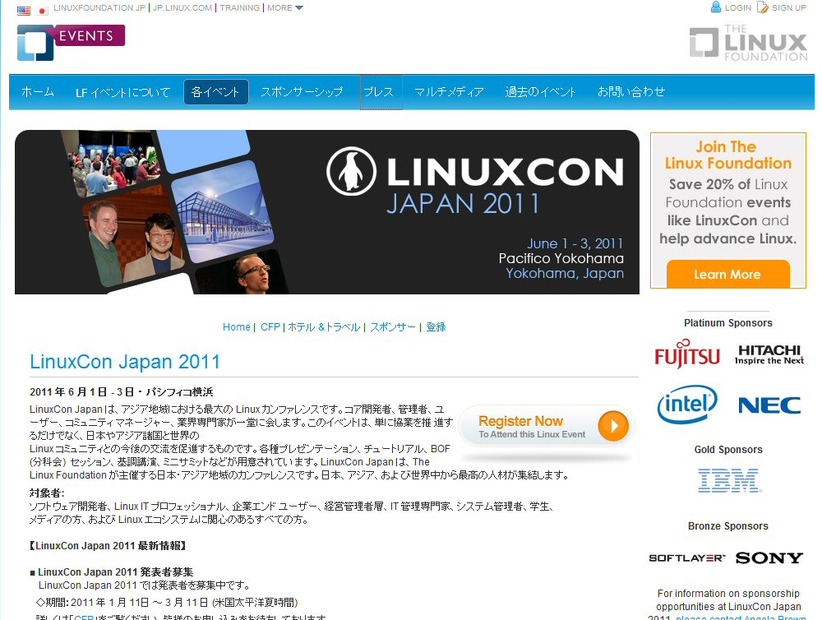The image size is (822, 620).
Task: Click the Register Now text
Action: (521, 421)
